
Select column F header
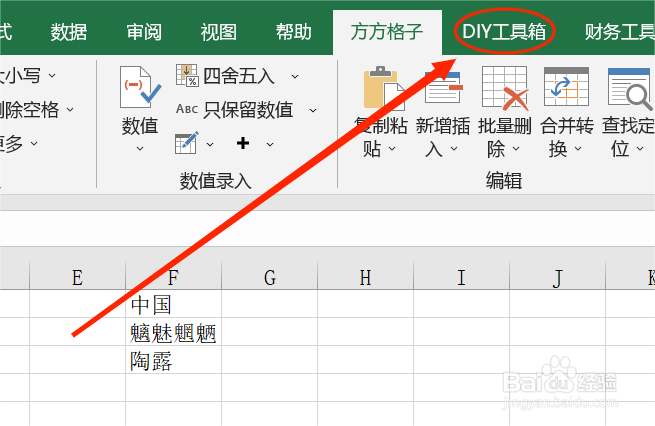pos(173,276)
